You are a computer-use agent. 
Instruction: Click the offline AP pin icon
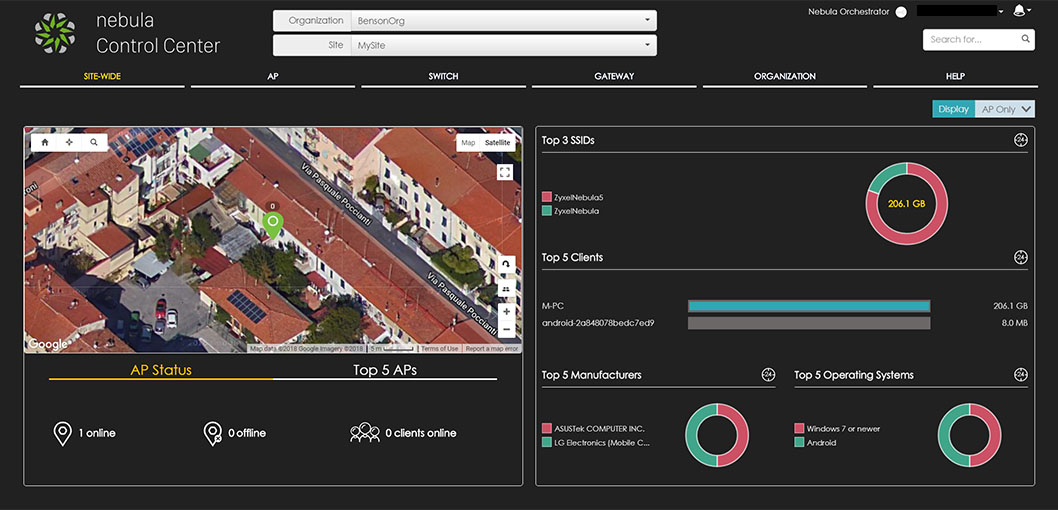click(213, 433)
